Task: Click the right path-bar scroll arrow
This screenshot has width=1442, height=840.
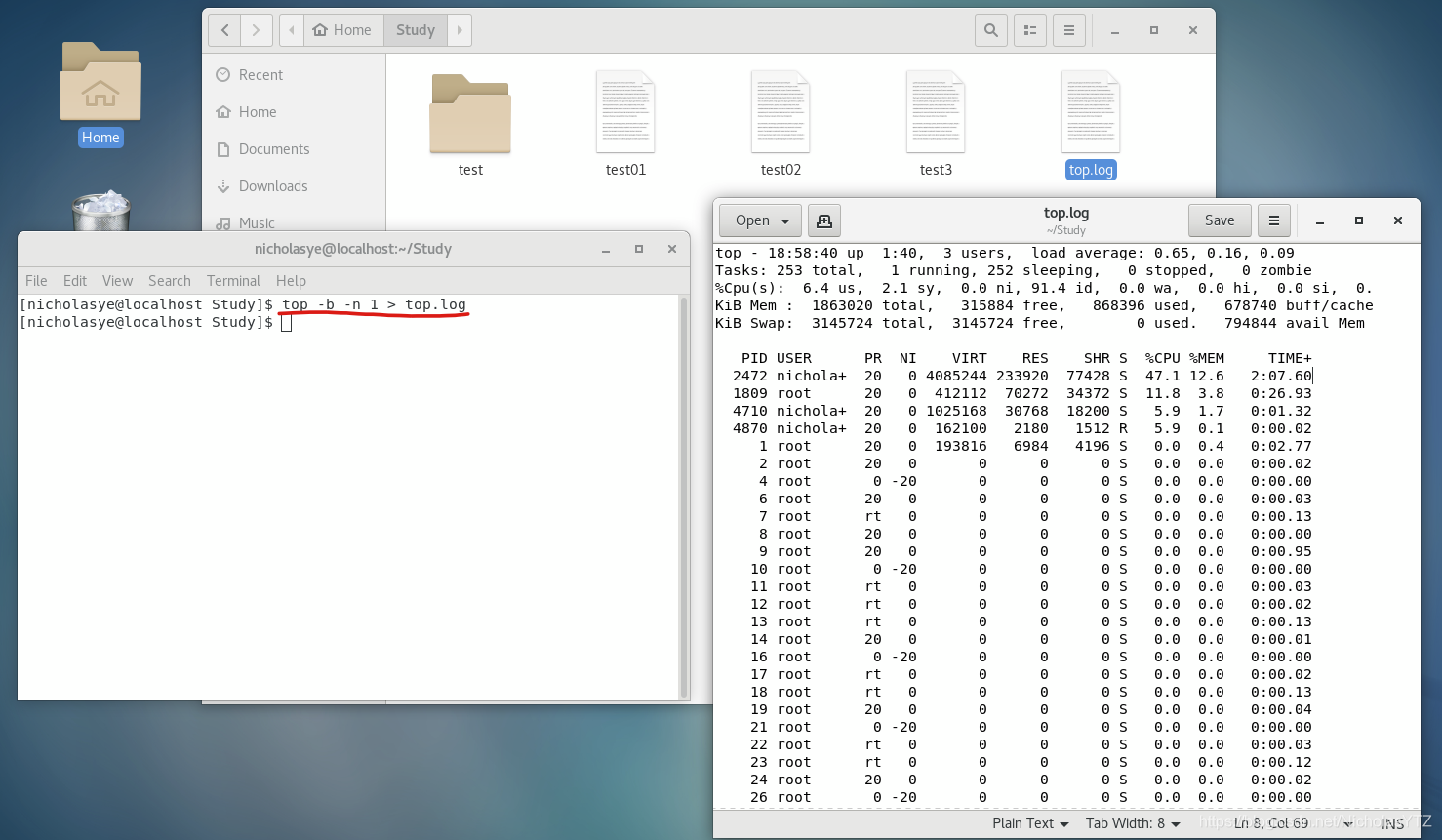Action: [x=460, y=30]
